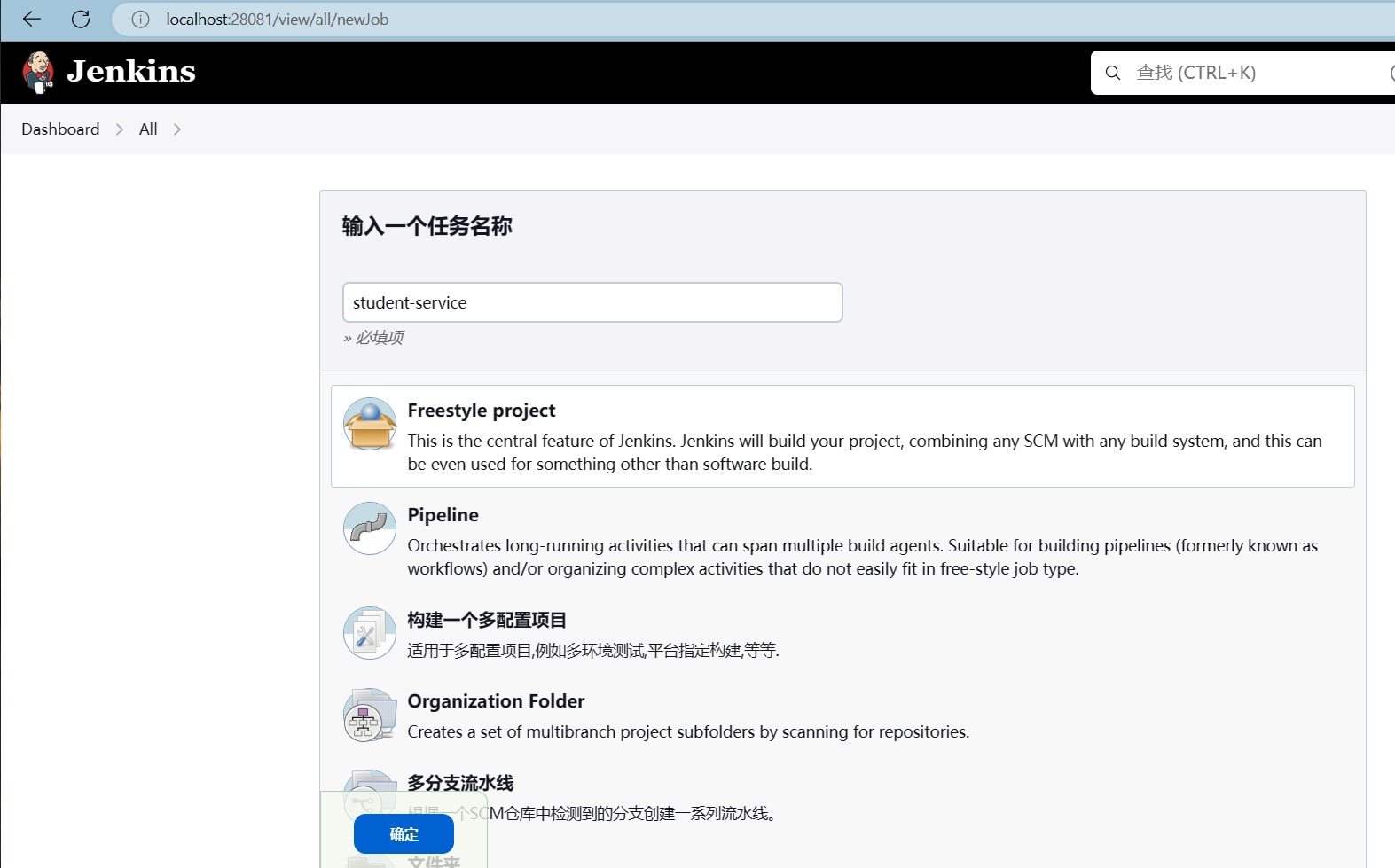Viewport: 1395px width, 868px height.
Task: Select the Organization Folder icon
Action: pos(370,715)
